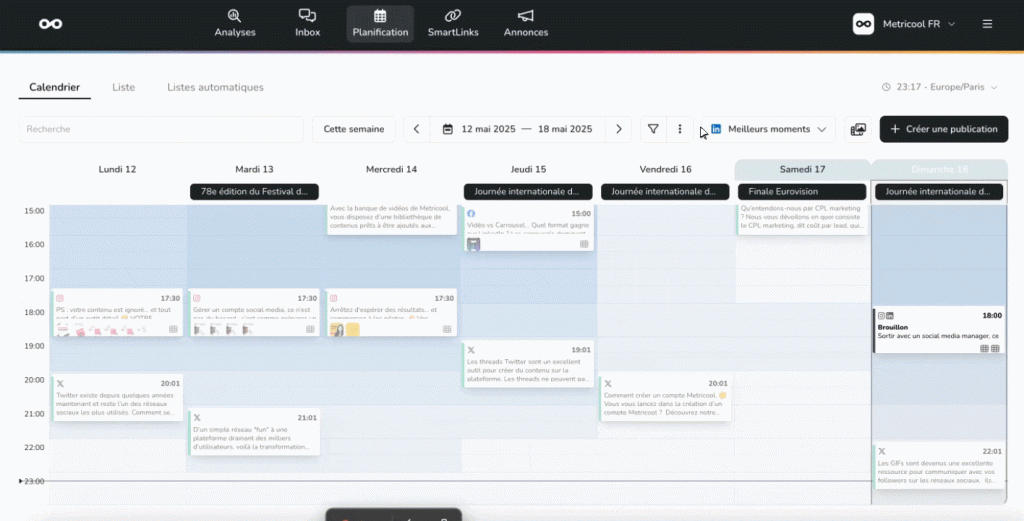Open Lundi 17:30 Instagram post
The height and width of the screenshot is (521, 1024).
(118, 313)
